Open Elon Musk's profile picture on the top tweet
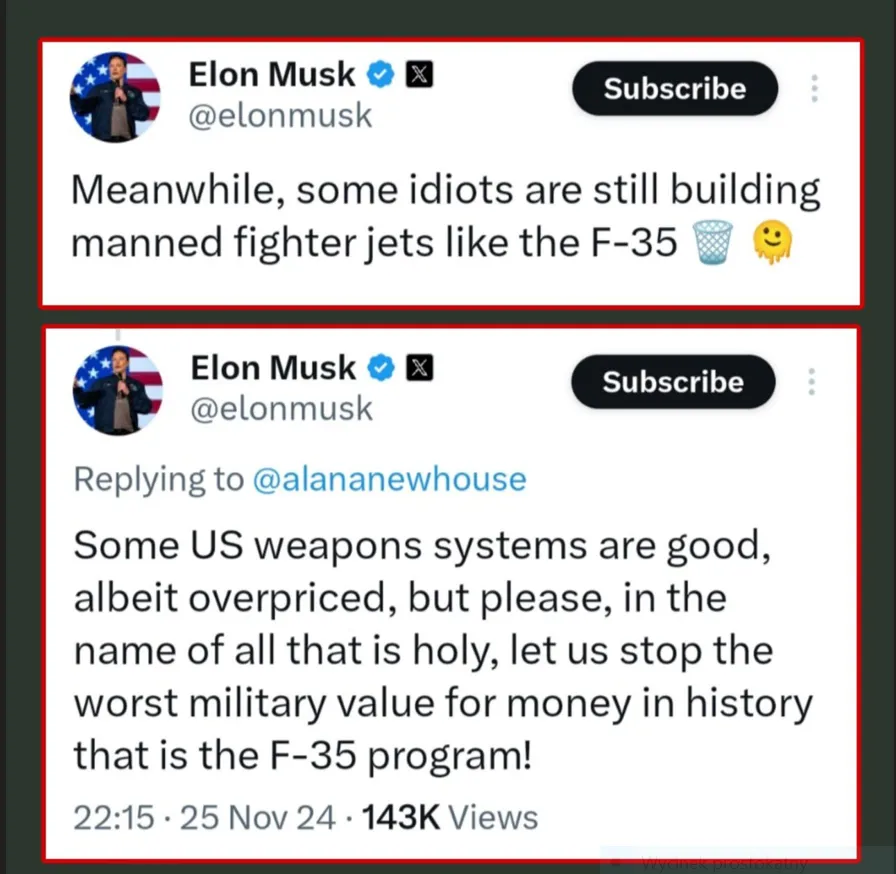Image resolution: width=896 pixels, height=874 pixels. click(x=115, y=96)
